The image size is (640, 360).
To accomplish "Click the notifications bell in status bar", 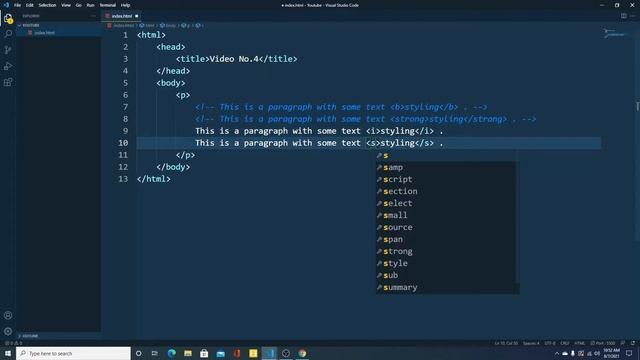I will point(633,343).
